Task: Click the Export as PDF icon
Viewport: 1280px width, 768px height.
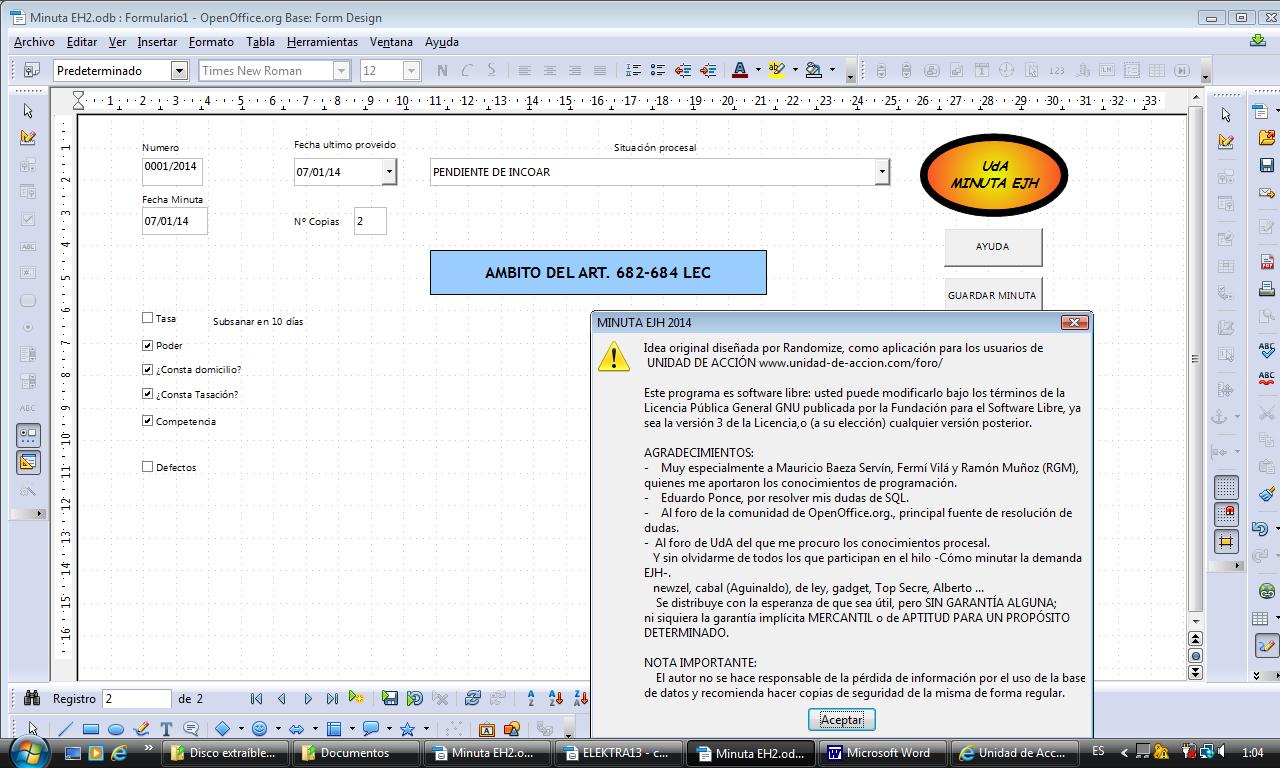Action: point(1266,263)
